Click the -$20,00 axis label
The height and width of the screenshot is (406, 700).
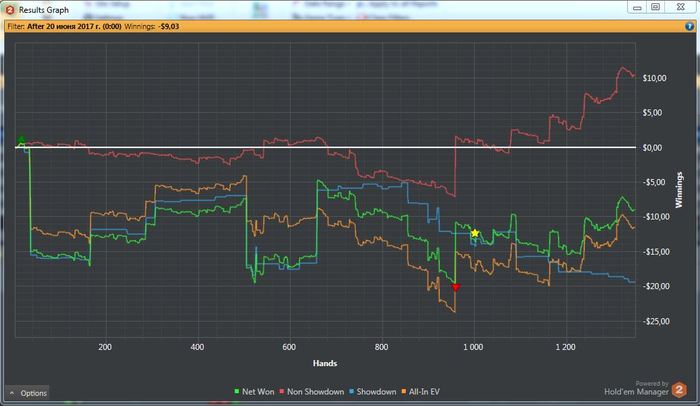(x=655, y=286)
